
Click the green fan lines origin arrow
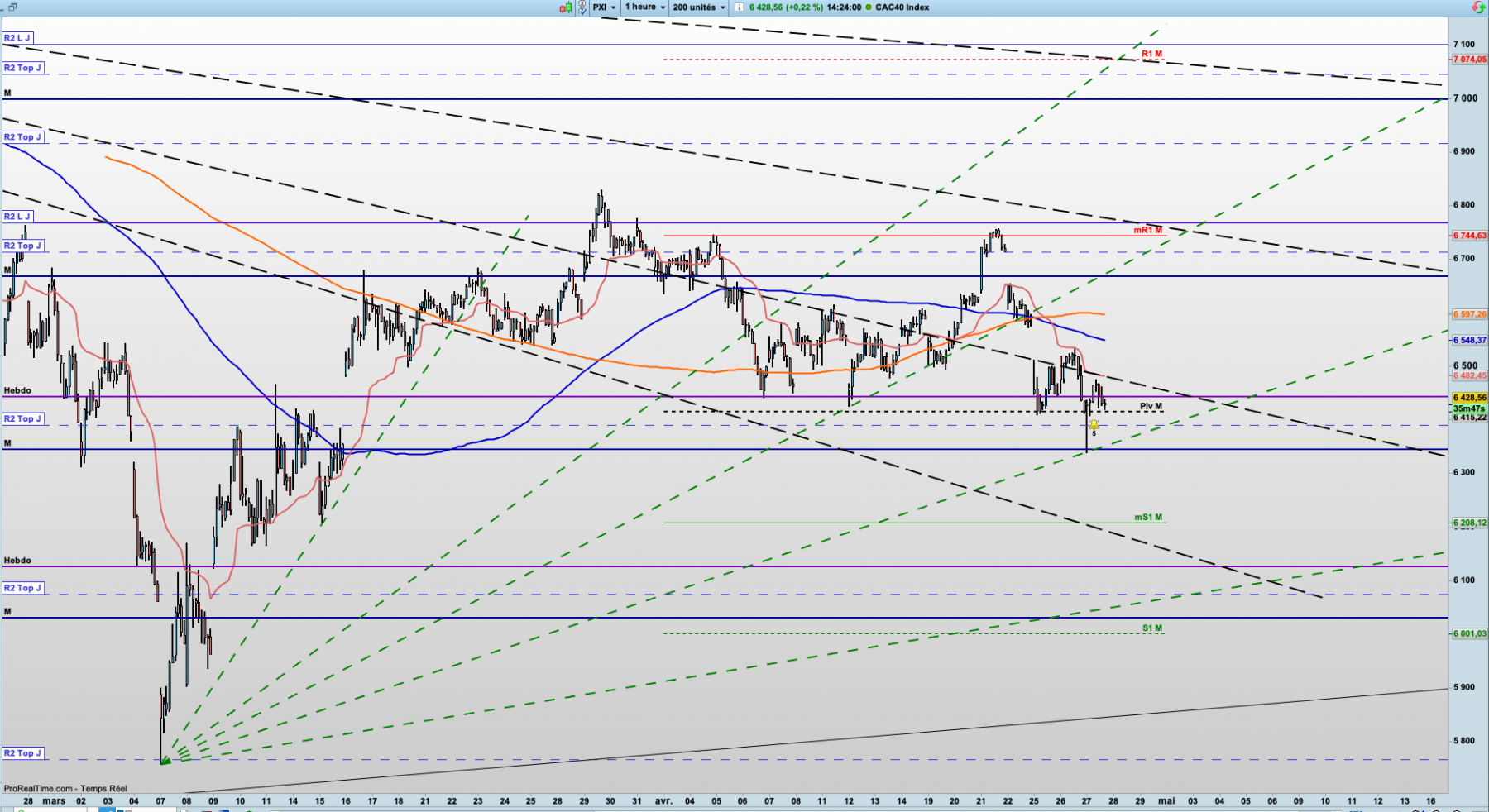click(x=165, y=760)
